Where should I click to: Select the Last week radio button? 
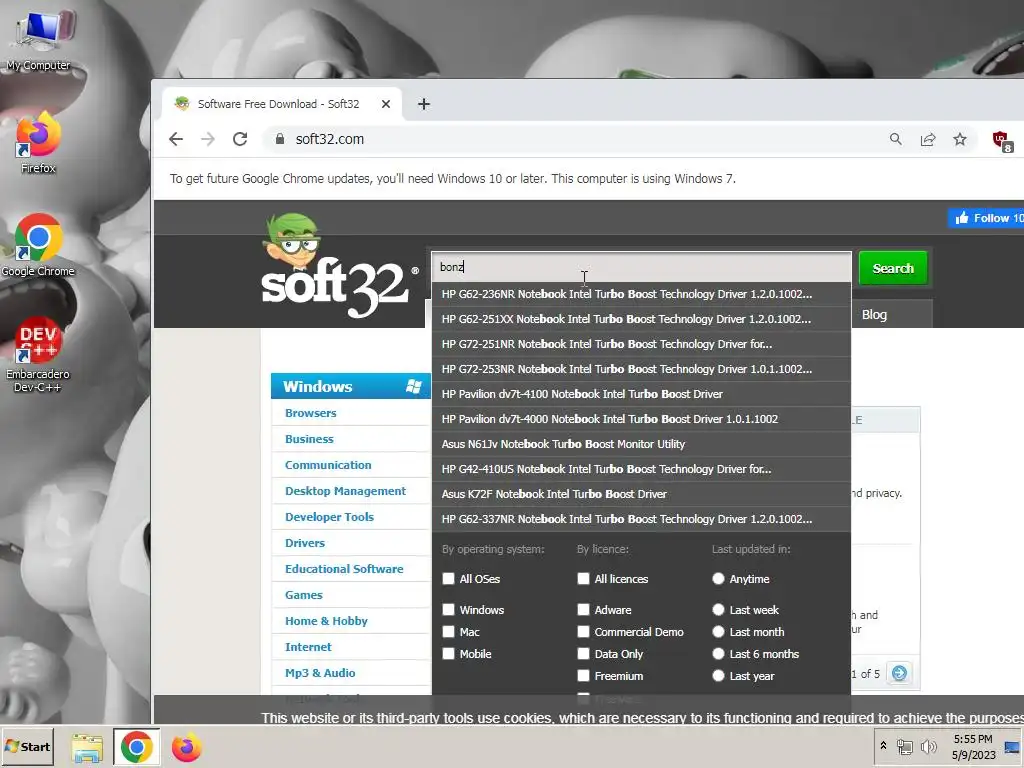pyautogui.click(x=718, y=609)
